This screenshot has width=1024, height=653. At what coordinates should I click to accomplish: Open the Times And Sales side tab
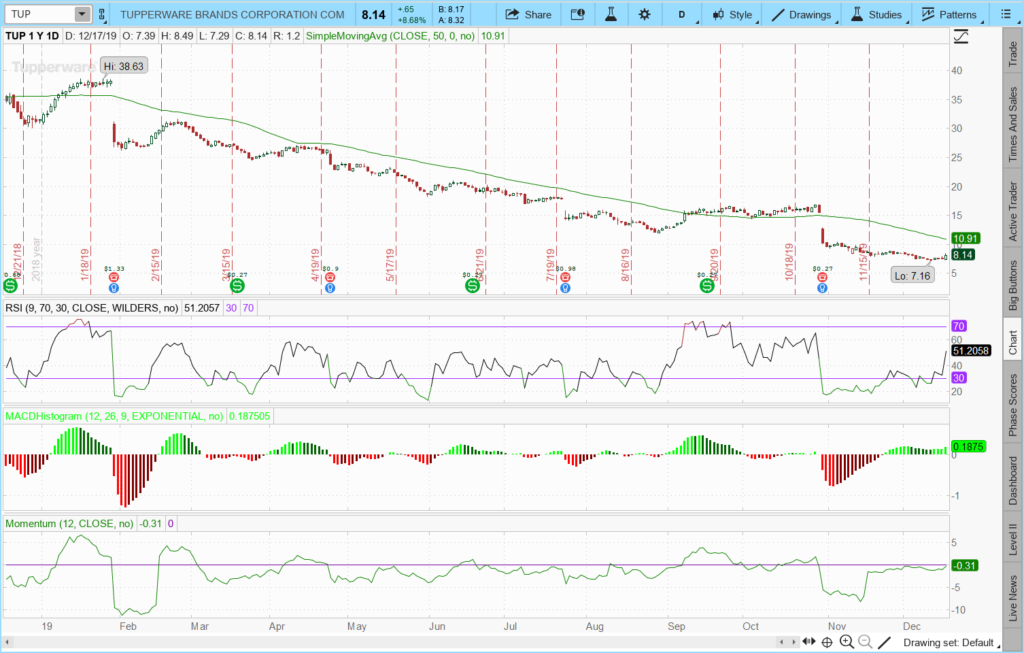click(1012, 125)
